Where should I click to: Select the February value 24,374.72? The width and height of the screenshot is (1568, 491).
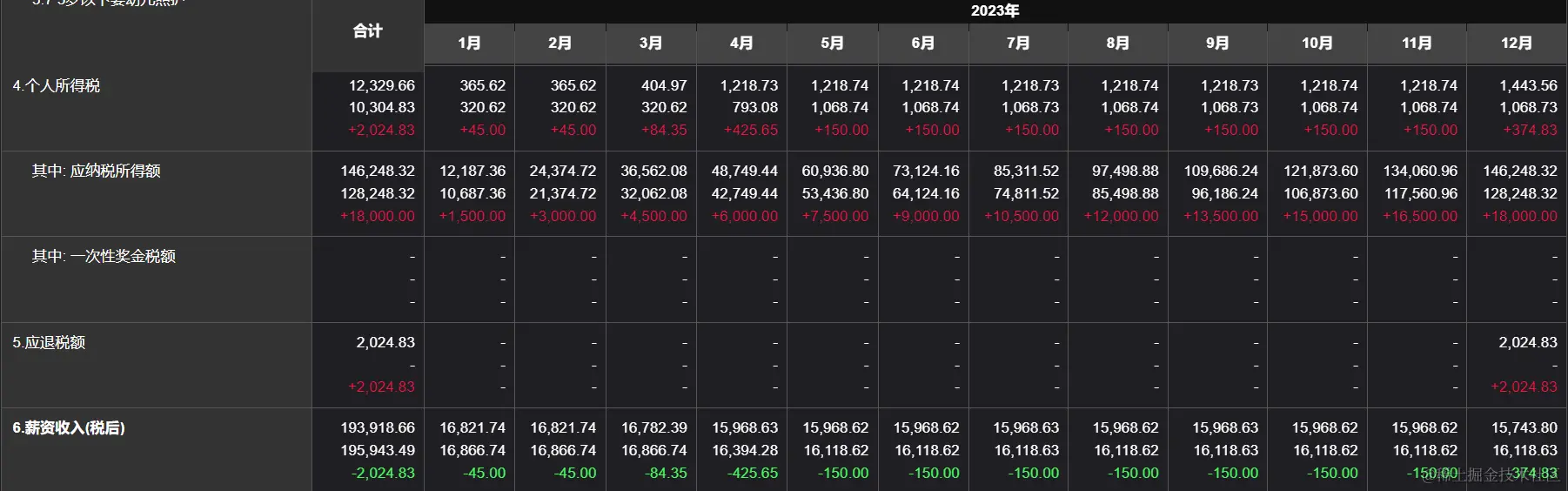(x=563, y=171)
